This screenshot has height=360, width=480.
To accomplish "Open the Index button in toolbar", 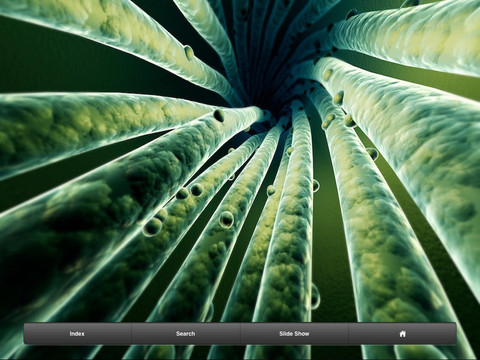I will pyautogui.click(x=77, y=334).
